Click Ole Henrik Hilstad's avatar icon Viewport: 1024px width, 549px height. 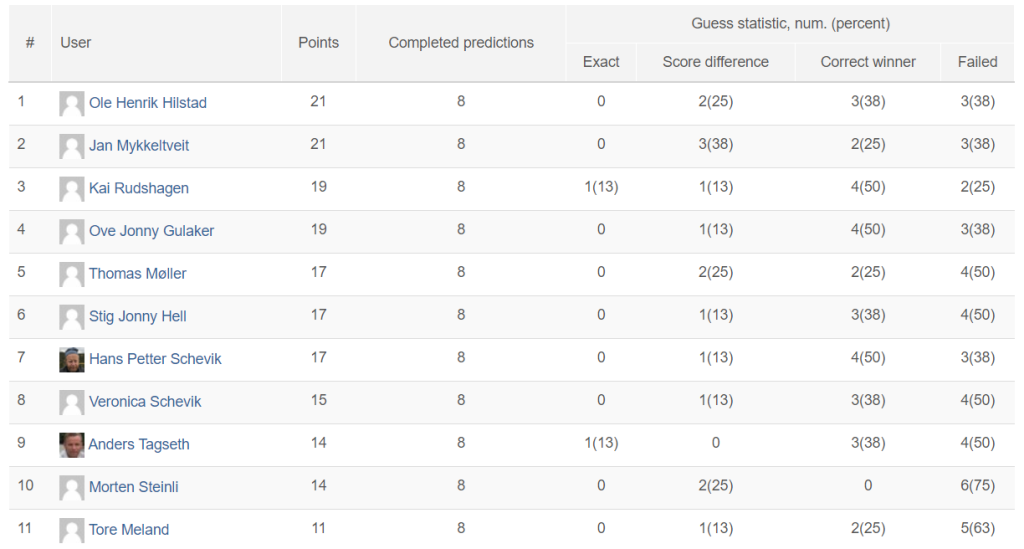(72, 103)
